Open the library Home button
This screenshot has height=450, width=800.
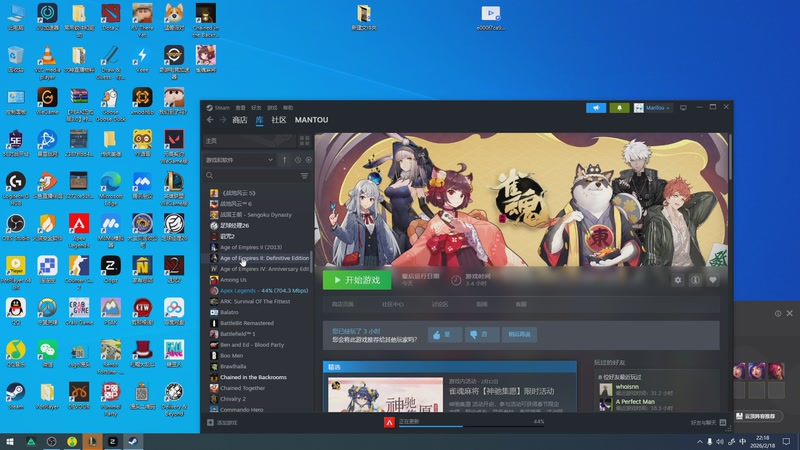pyautogui.click(x=249, y=140)
